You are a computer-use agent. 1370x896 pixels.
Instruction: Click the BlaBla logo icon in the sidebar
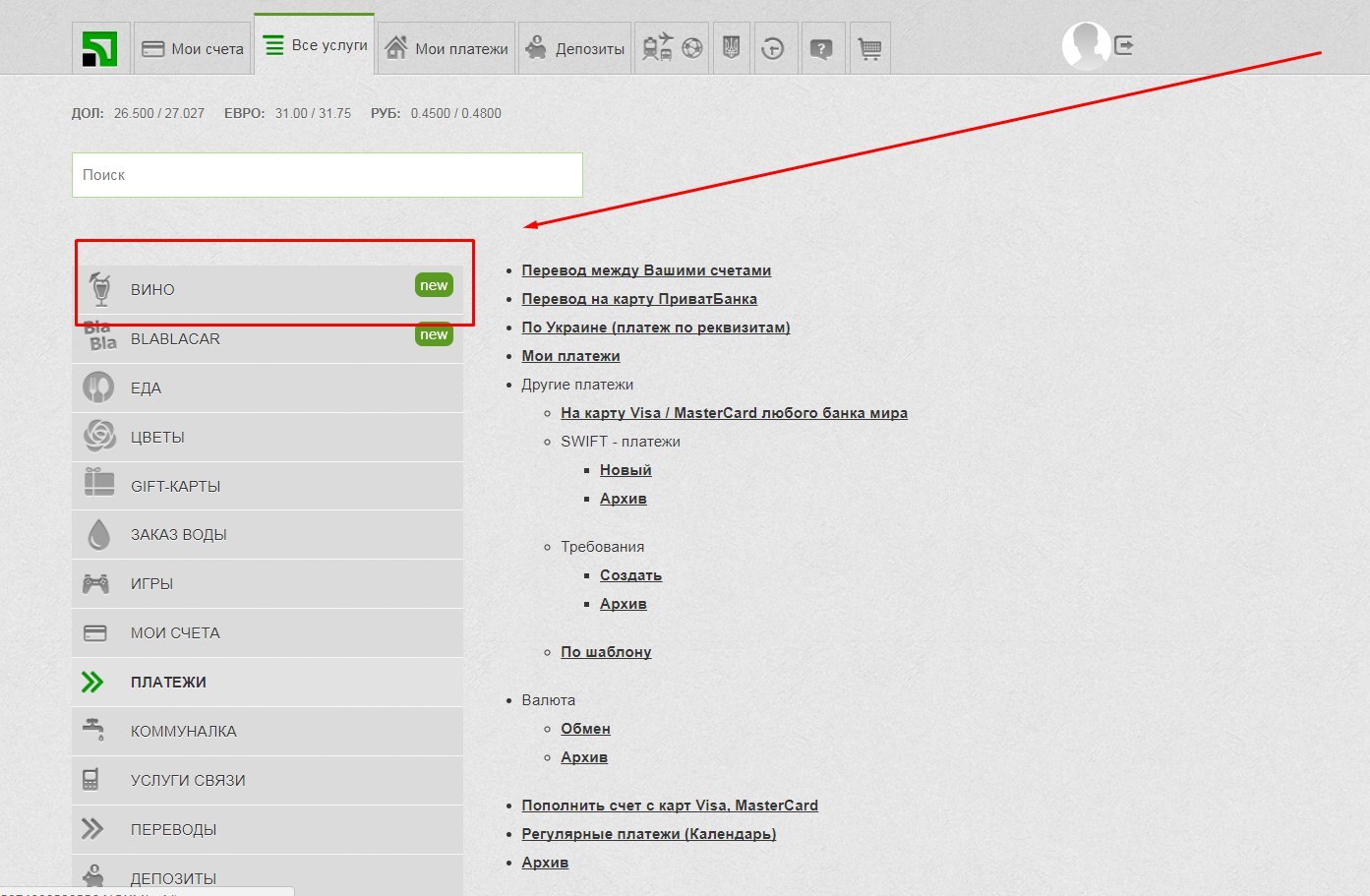click(x=99, y=336)
